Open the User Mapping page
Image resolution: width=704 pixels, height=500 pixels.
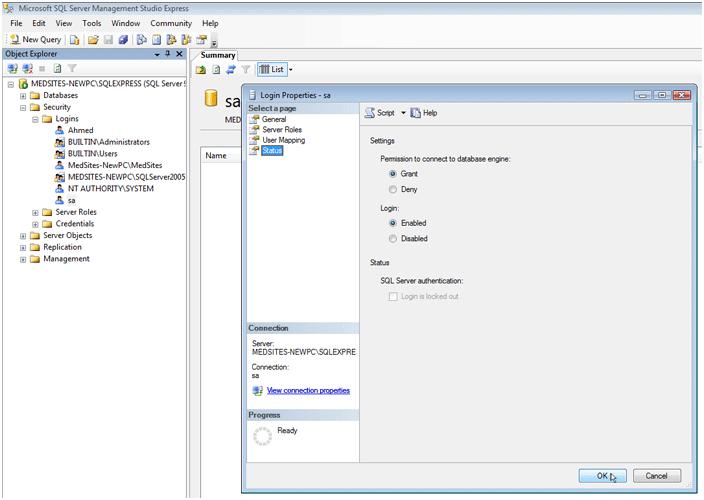pyautogui.click(x=283, y=140)
